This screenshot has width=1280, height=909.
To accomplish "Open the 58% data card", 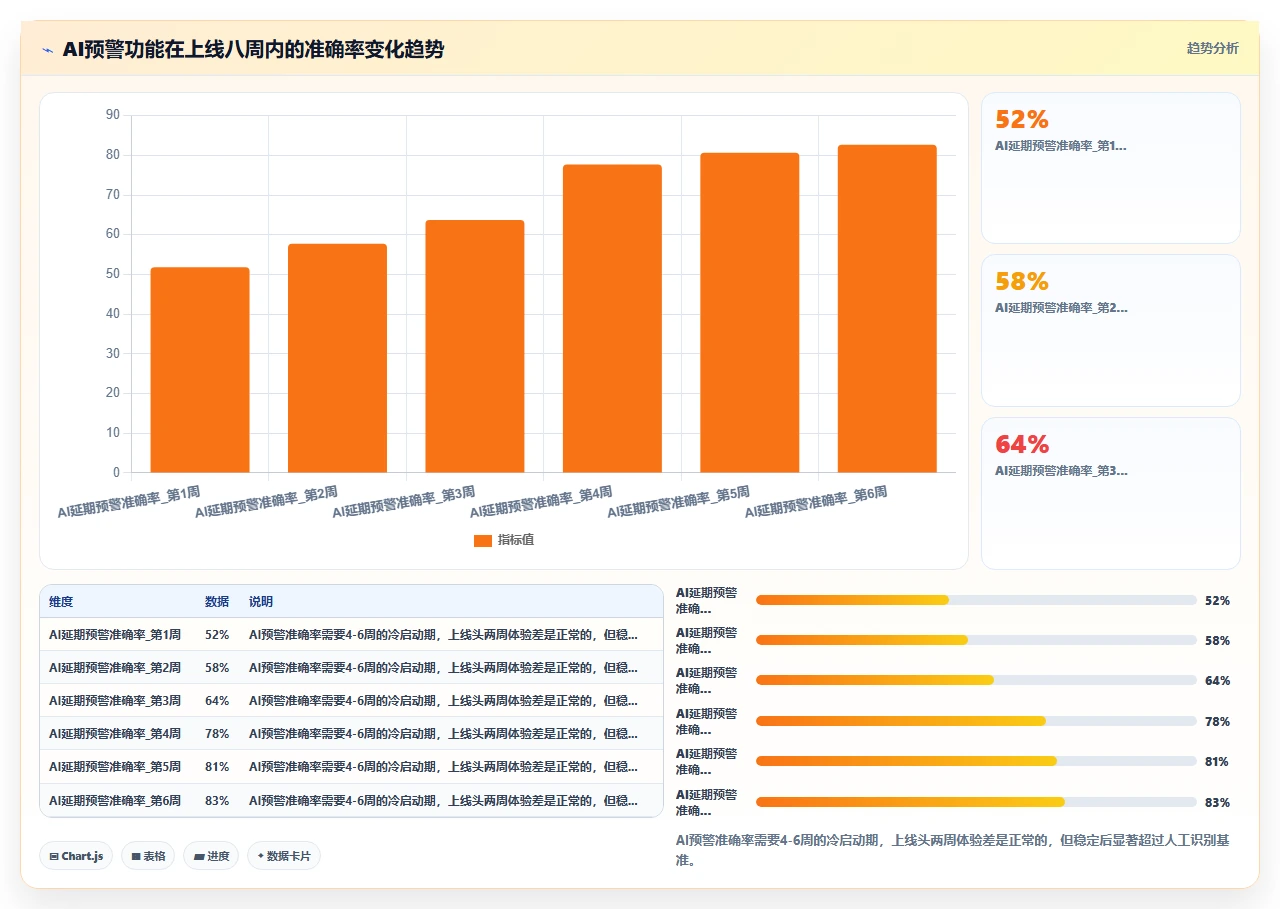I will click(x=1111, y=330).
